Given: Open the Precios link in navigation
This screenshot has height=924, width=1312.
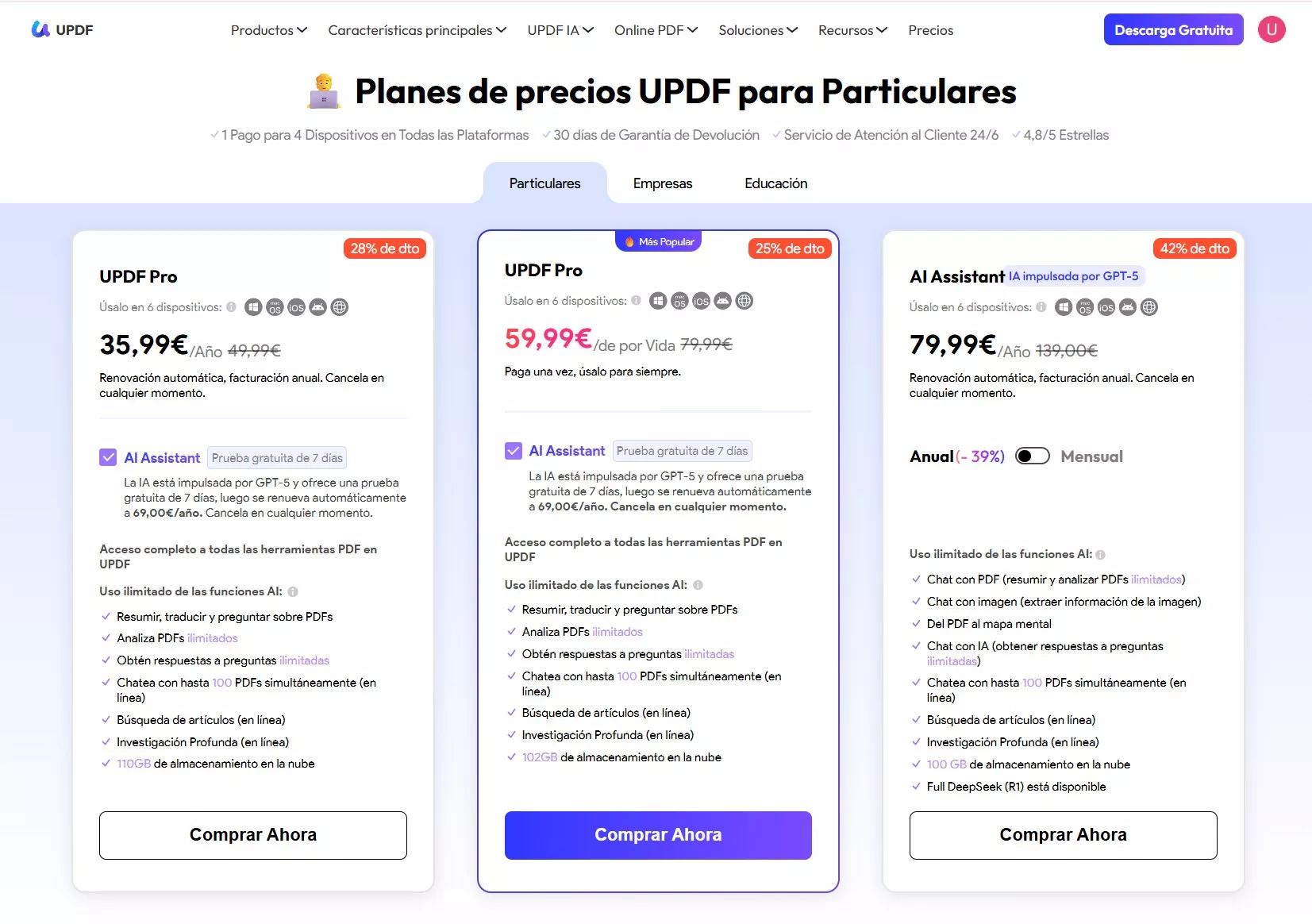Looking at the screenshot, I should pyautogui.click(x=930, y=30).
